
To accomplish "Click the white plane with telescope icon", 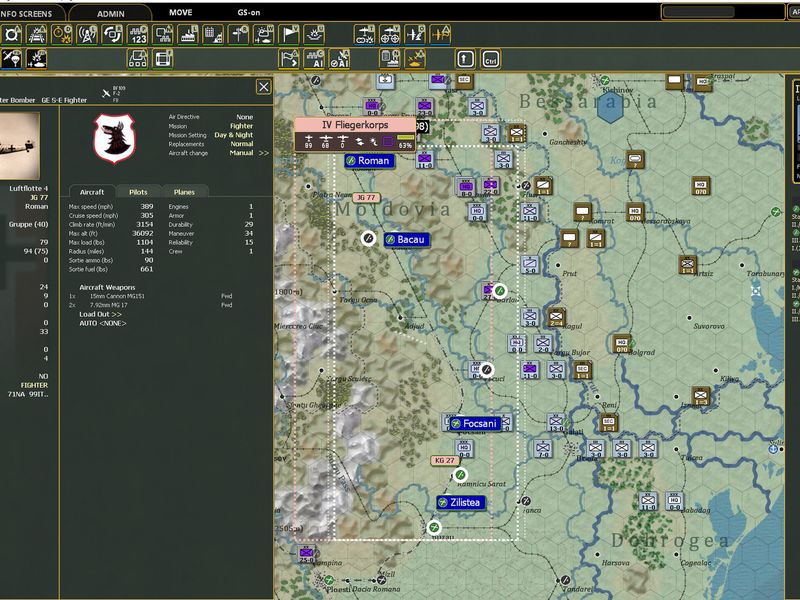I will [x=415, y=35].
